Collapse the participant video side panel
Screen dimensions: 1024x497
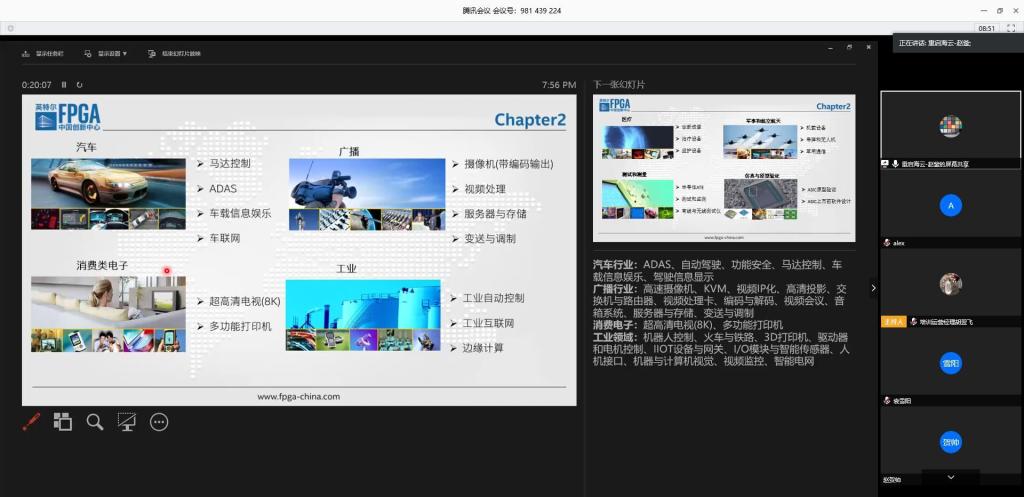click(x=873, y=288)
